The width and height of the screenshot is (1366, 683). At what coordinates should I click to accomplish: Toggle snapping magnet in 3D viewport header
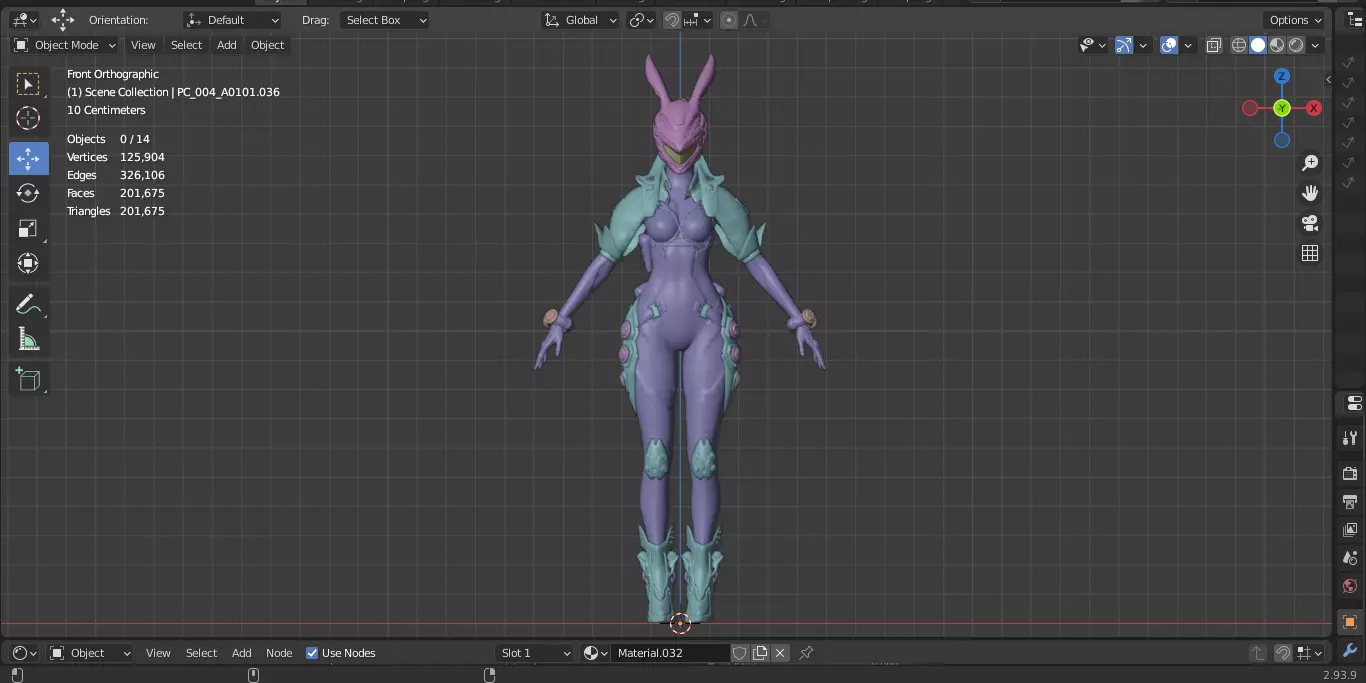(672, 20)
